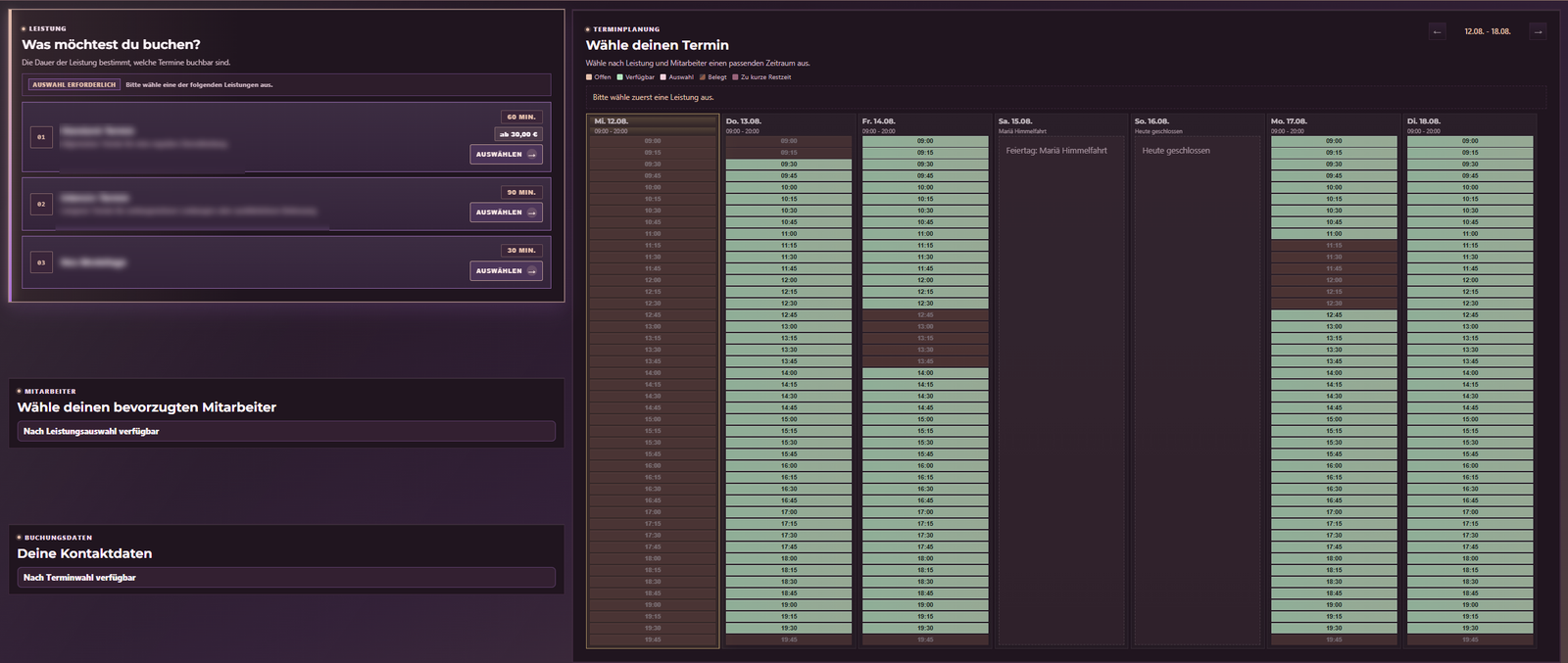
Task: Click the 'Heute geschlossen' notice on Sunday
Action: tap(1176, 151)
